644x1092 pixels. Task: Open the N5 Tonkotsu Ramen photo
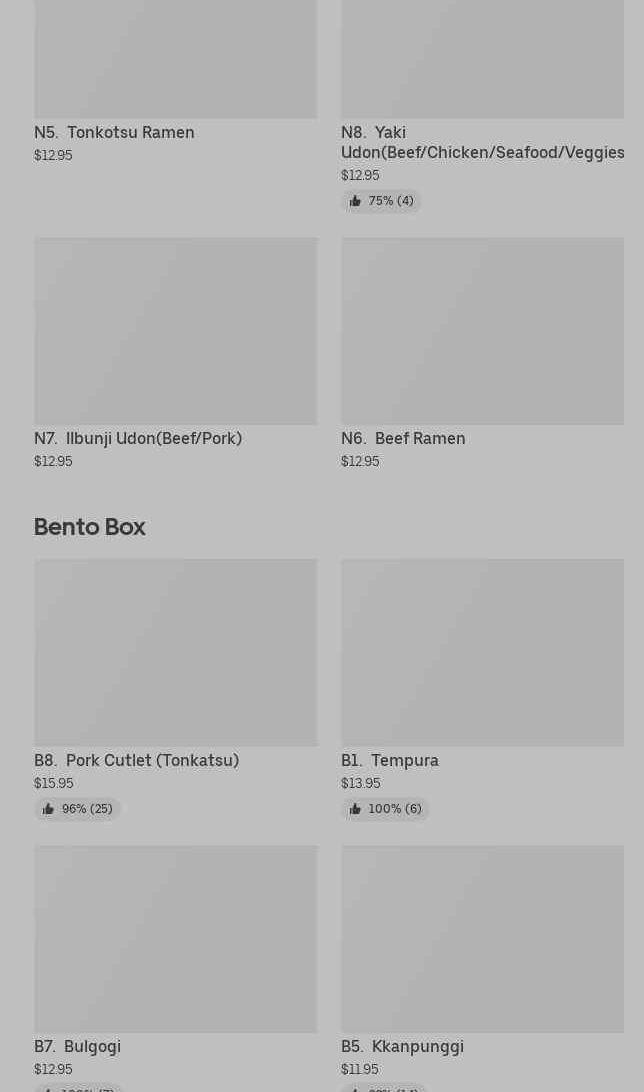[175, 59]
